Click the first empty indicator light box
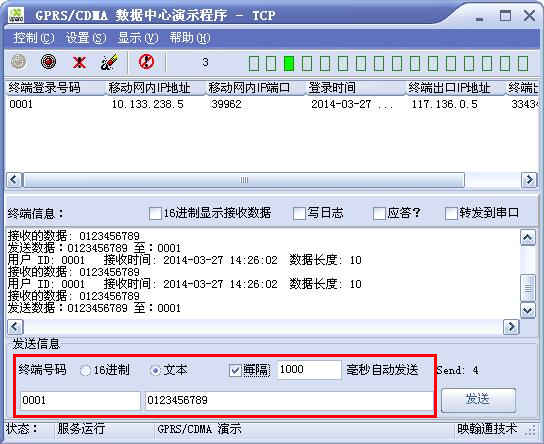 pyautogui.click(x=254, y=63)
